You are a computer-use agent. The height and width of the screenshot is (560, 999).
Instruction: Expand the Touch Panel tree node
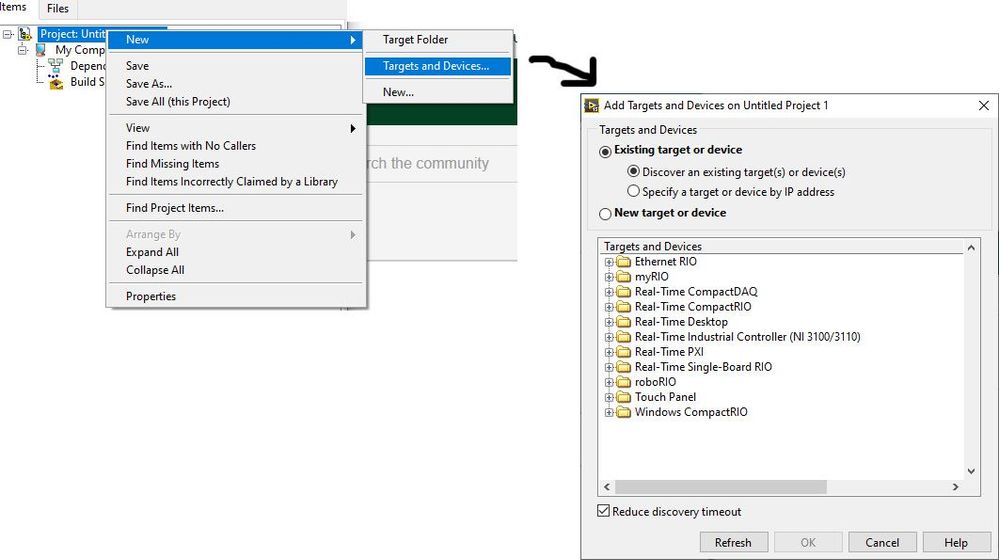point(609,398)
